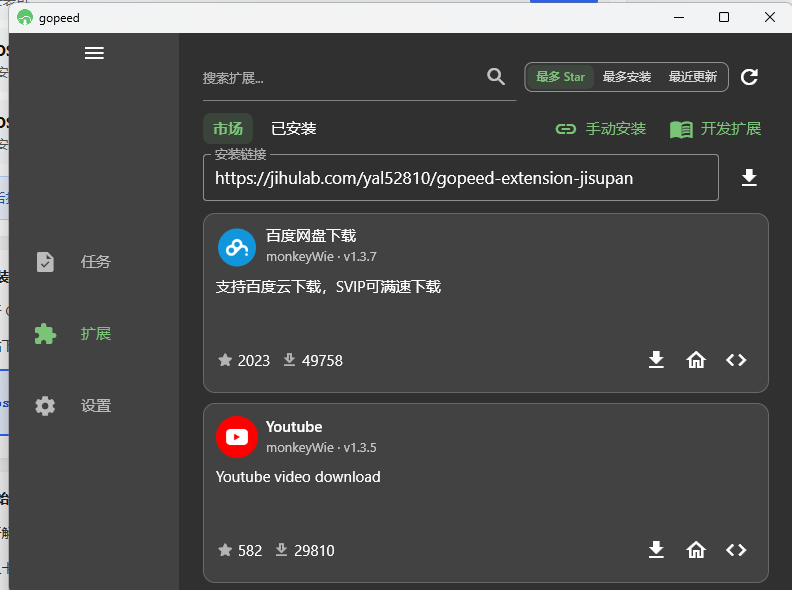Image resolution: width=792 pixels, height=590 pixels.
Task: Click the 安装链接 URL input field
Action: click(x=461, y=178)
